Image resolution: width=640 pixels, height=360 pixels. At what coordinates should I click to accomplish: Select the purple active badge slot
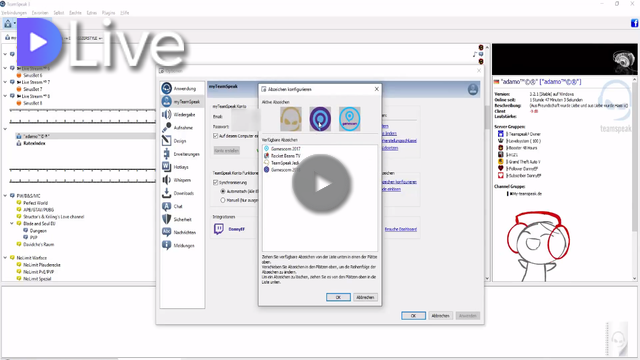(x=320, y=119)
